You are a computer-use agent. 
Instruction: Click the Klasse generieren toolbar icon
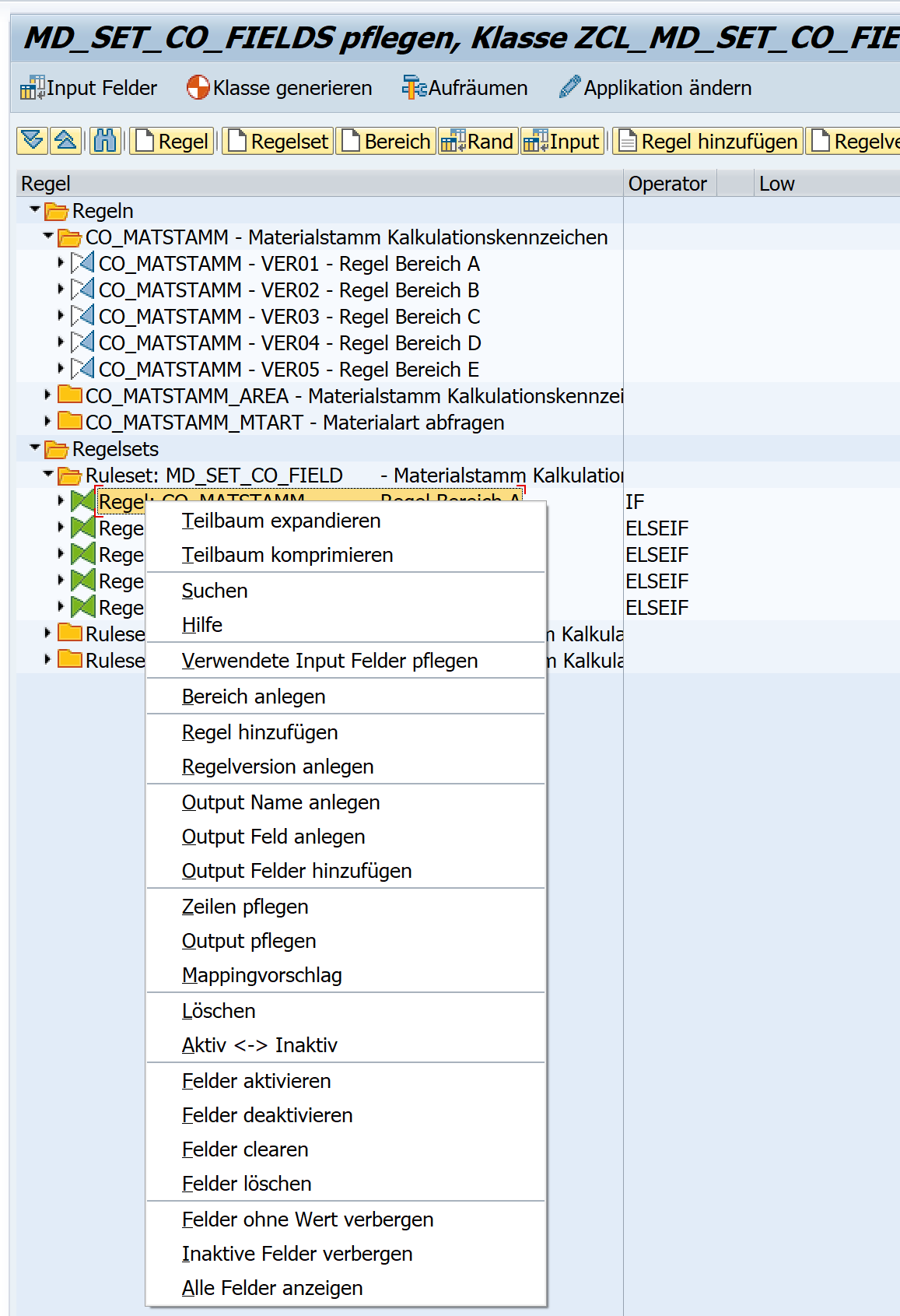198,87
